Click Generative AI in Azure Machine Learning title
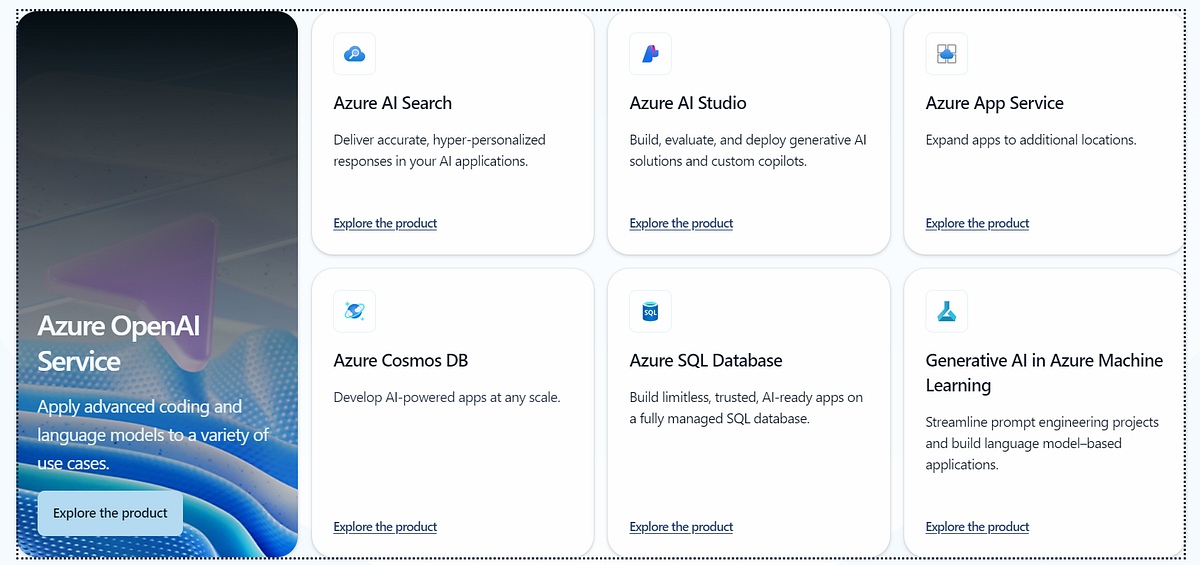 pyautogui.click(x=1044, y=372)
